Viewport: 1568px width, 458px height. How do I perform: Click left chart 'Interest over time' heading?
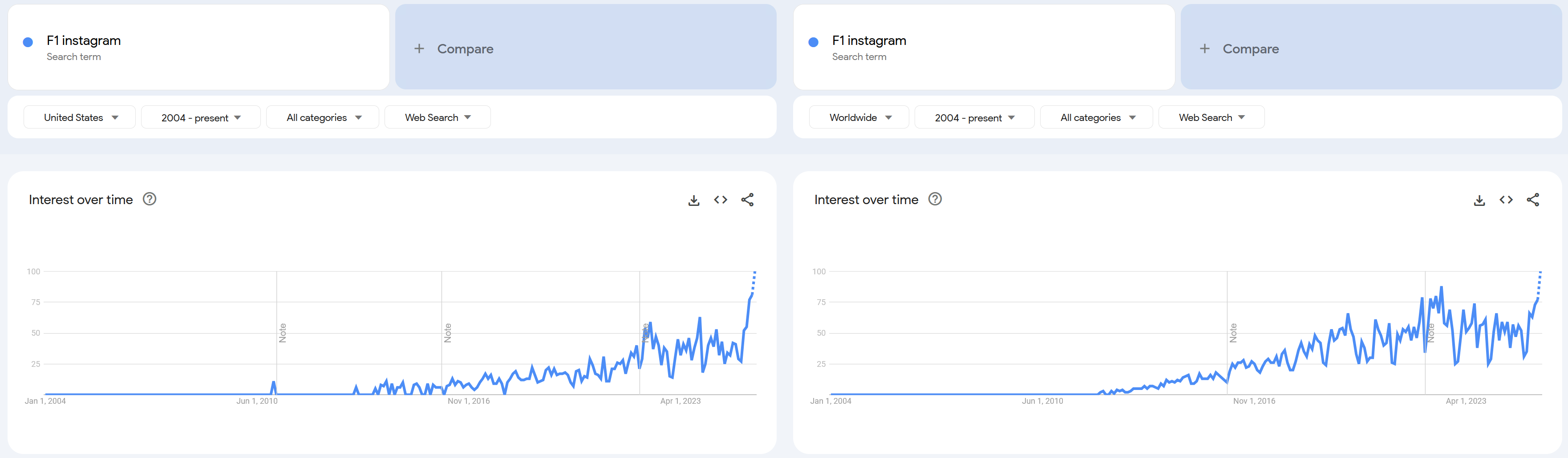81,200
